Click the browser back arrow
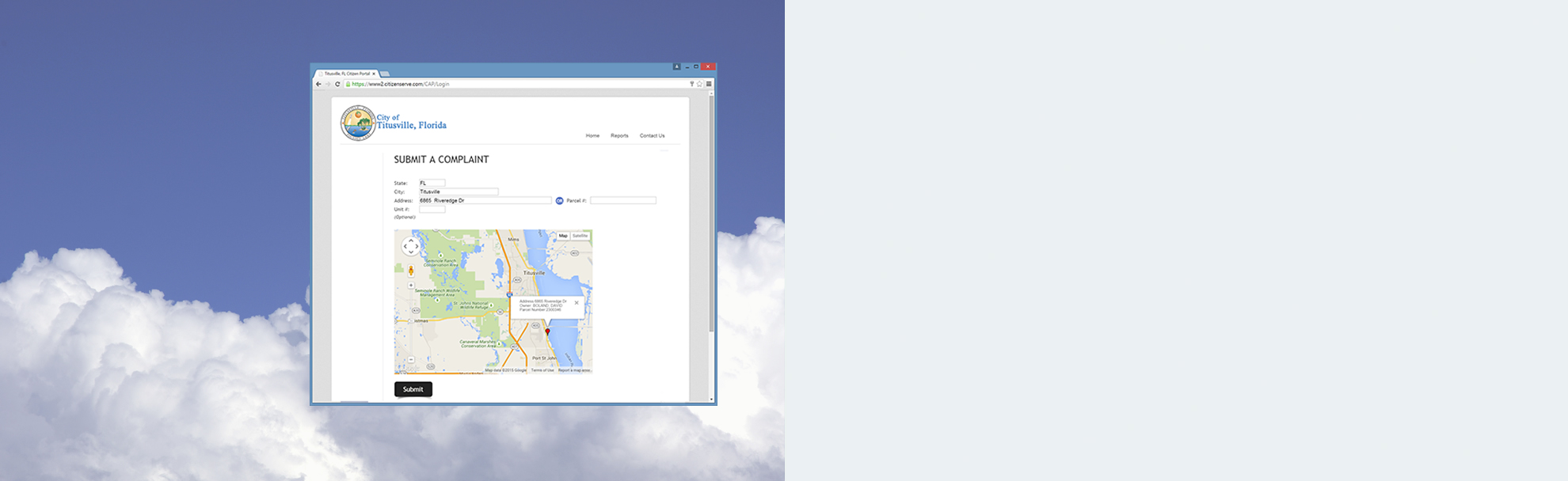The width and height of the screenshot is (1568, 481). coord(318,84)
